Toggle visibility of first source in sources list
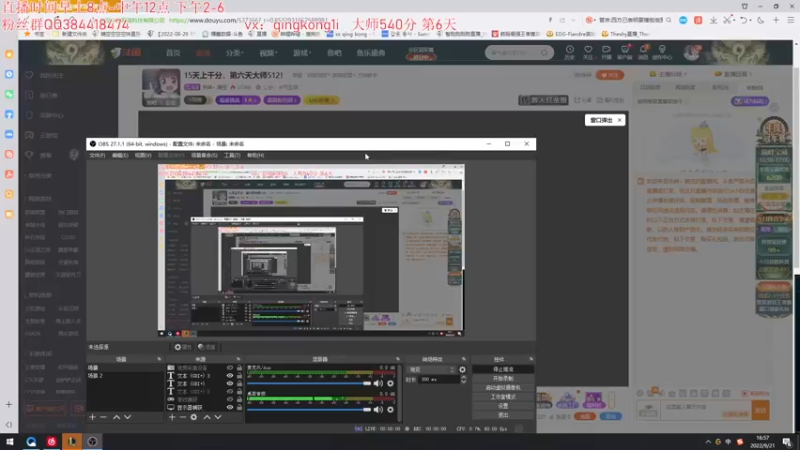Screen dimensions: 800x450 (230, 367)
